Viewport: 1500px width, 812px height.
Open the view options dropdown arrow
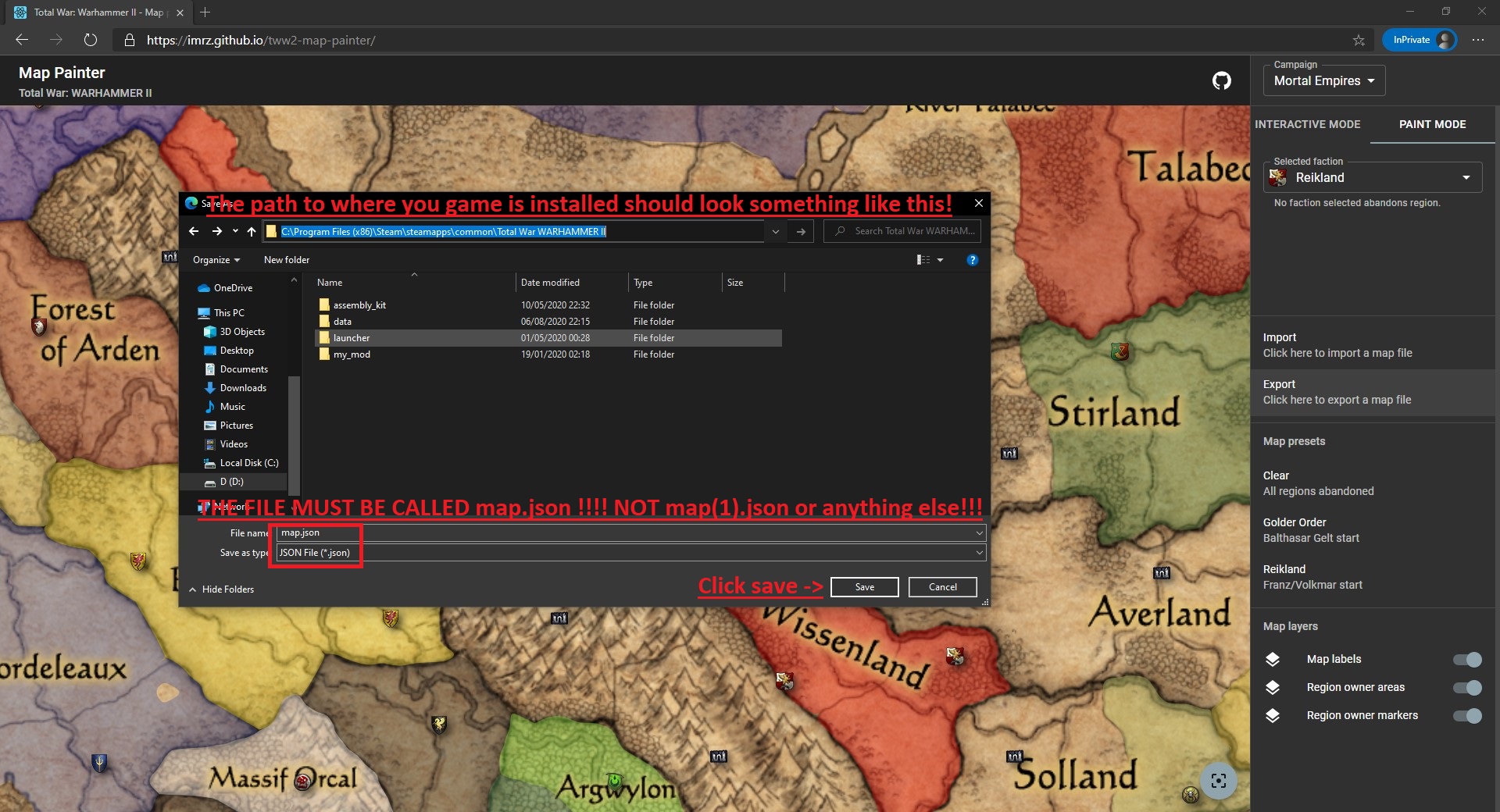pyautogui.click(x=940, y=260)
